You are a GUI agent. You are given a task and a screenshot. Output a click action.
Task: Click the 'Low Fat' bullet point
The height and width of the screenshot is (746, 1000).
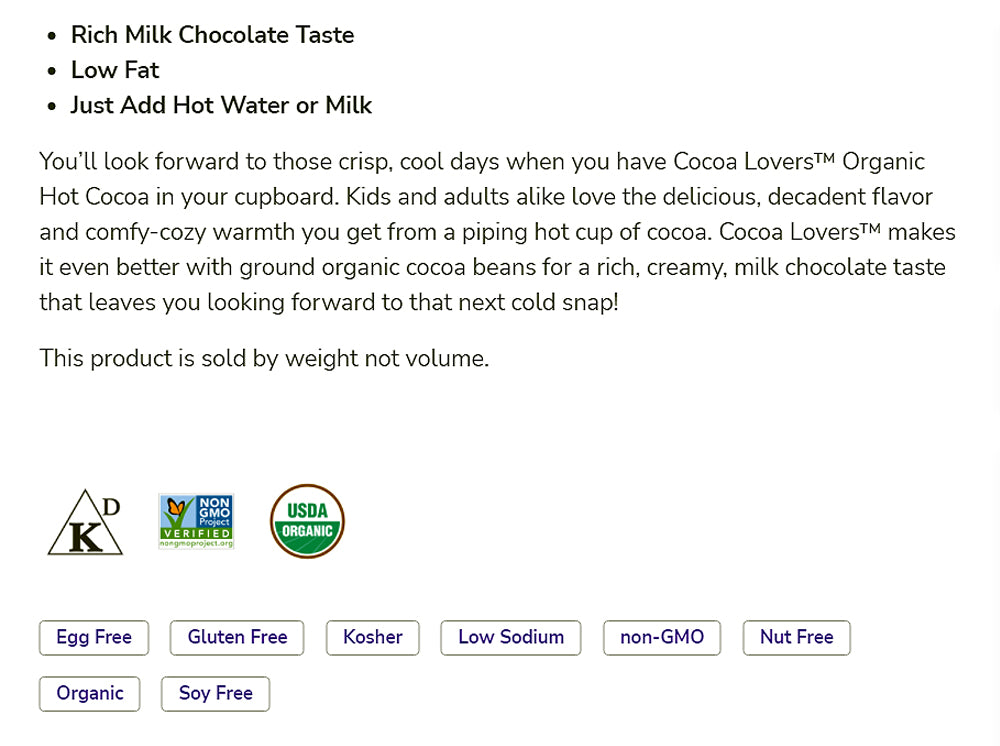coord(115,70)
